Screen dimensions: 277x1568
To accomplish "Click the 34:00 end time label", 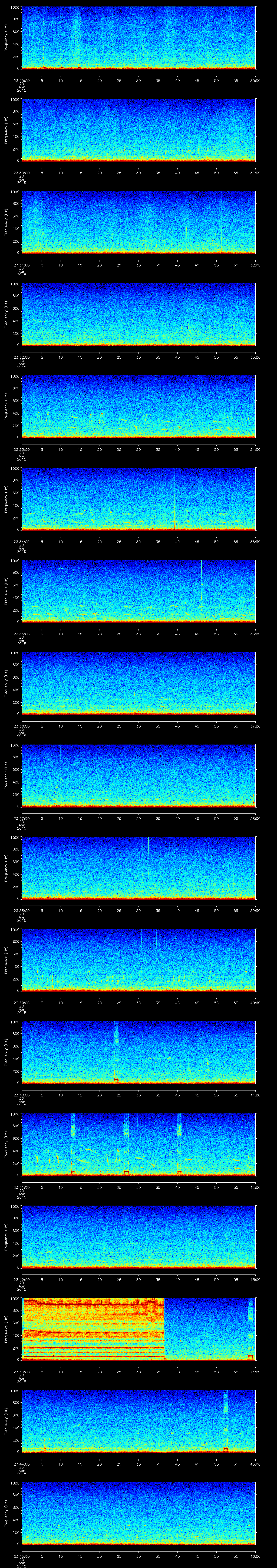I will (256, 449).
